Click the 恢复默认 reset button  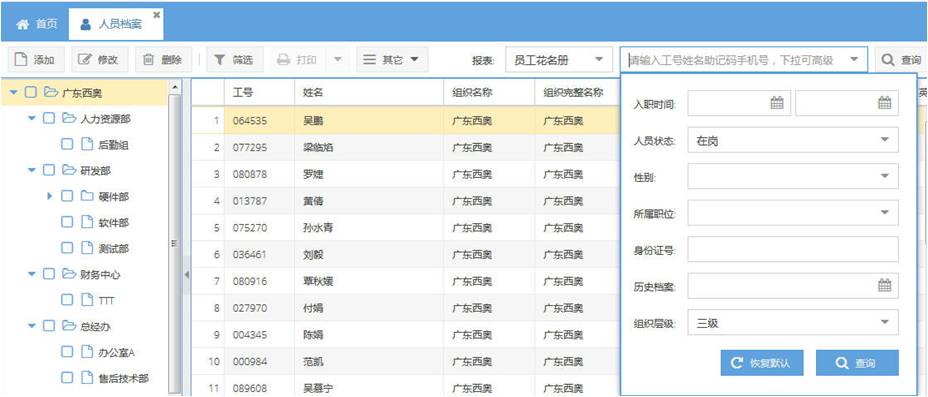pyautogui.click(x=762, y=363)
